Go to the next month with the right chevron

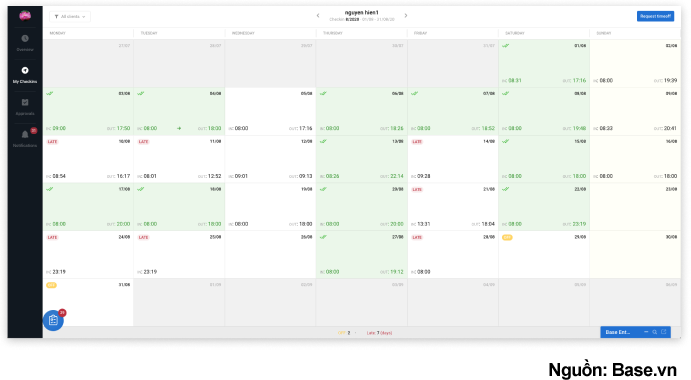tap(406, 15)
